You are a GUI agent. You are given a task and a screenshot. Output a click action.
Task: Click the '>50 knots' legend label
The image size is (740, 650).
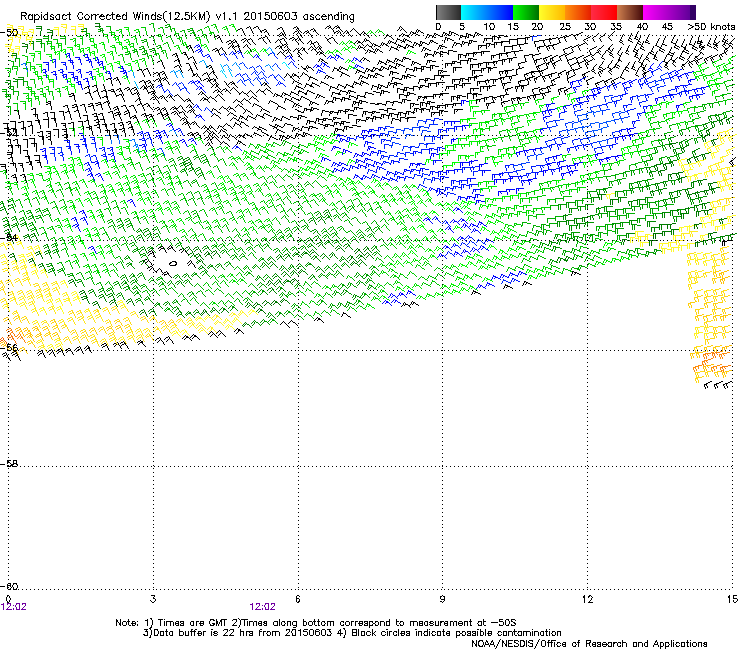pyautogui.click(x=711, y=26)
